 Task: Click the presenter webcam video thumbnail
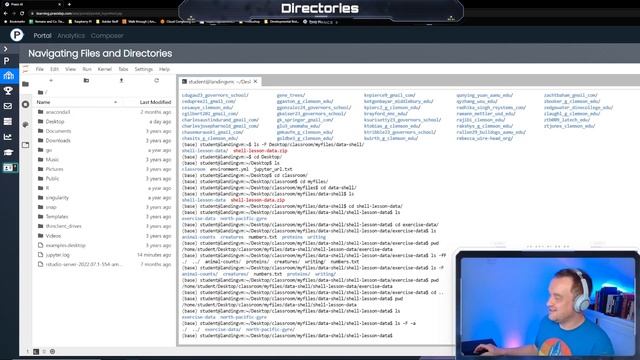(547, 305)
